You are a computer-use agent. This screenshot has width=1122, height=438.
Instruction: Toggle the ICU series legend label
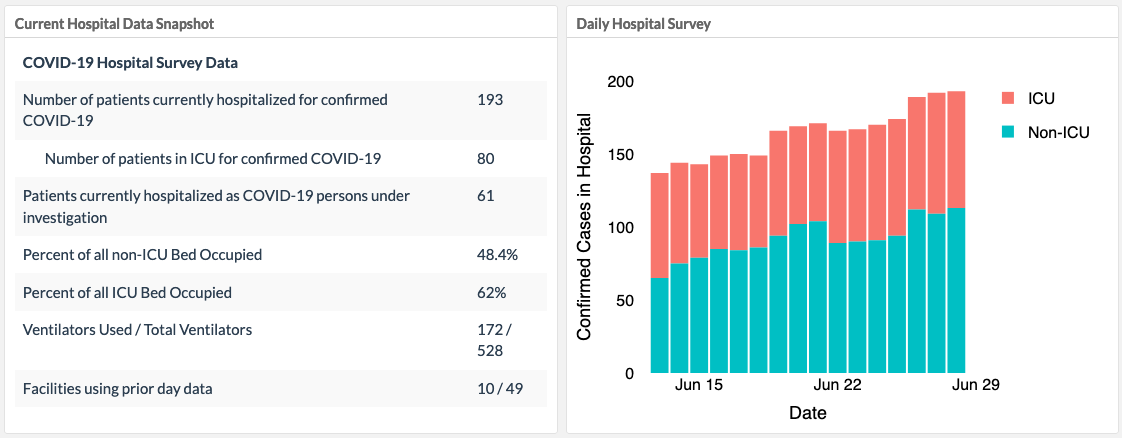[1041, 98]
